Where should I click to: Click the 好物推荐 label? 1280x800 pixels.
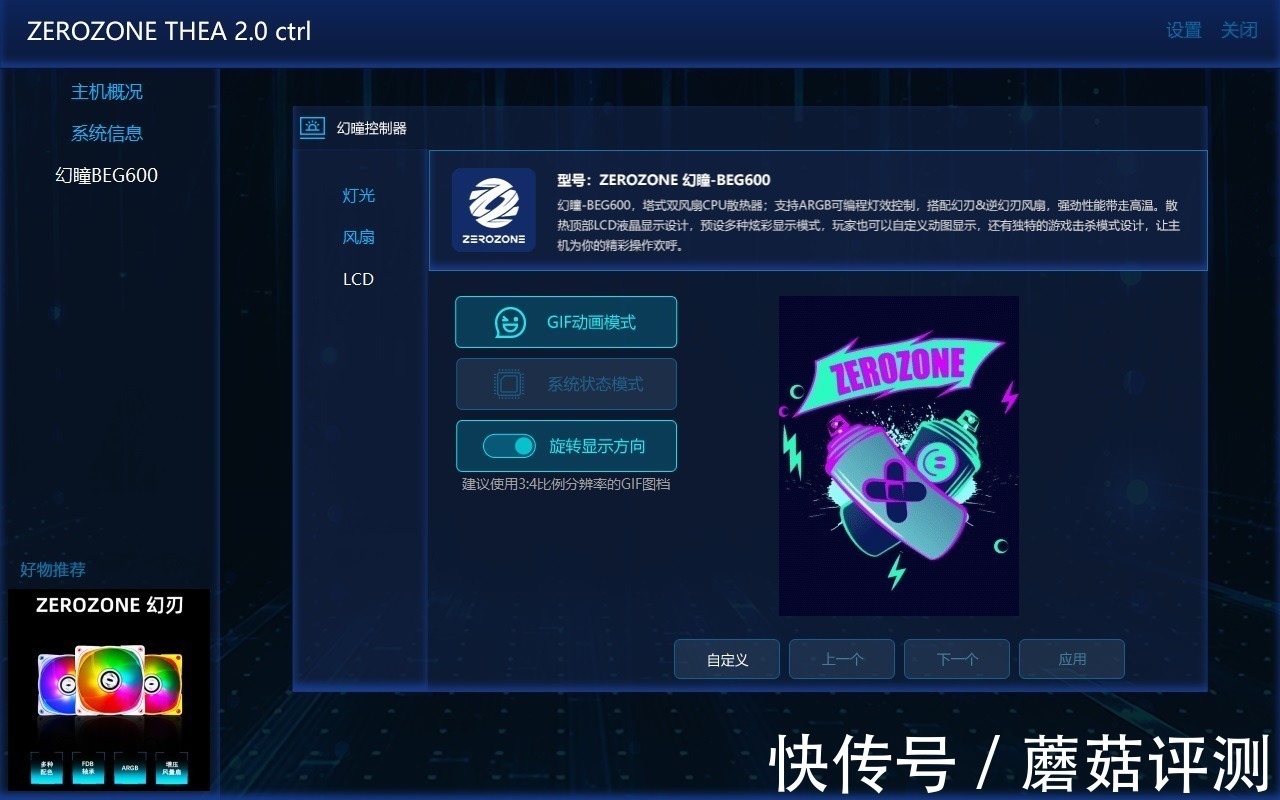click(53, 570)
